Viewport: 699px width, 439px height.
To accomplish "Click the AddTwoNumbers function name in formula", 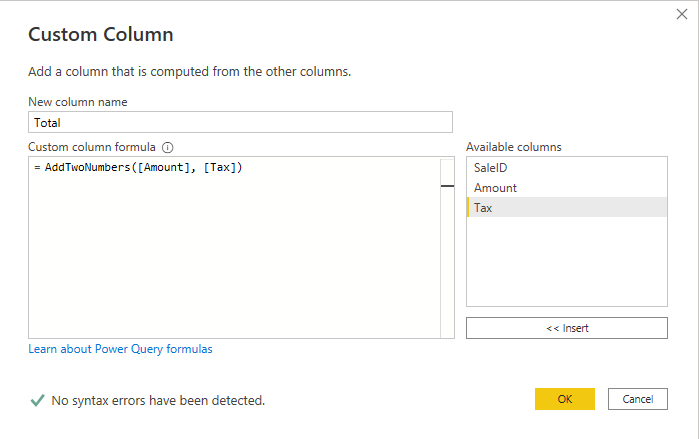I will tap(87, 168).
